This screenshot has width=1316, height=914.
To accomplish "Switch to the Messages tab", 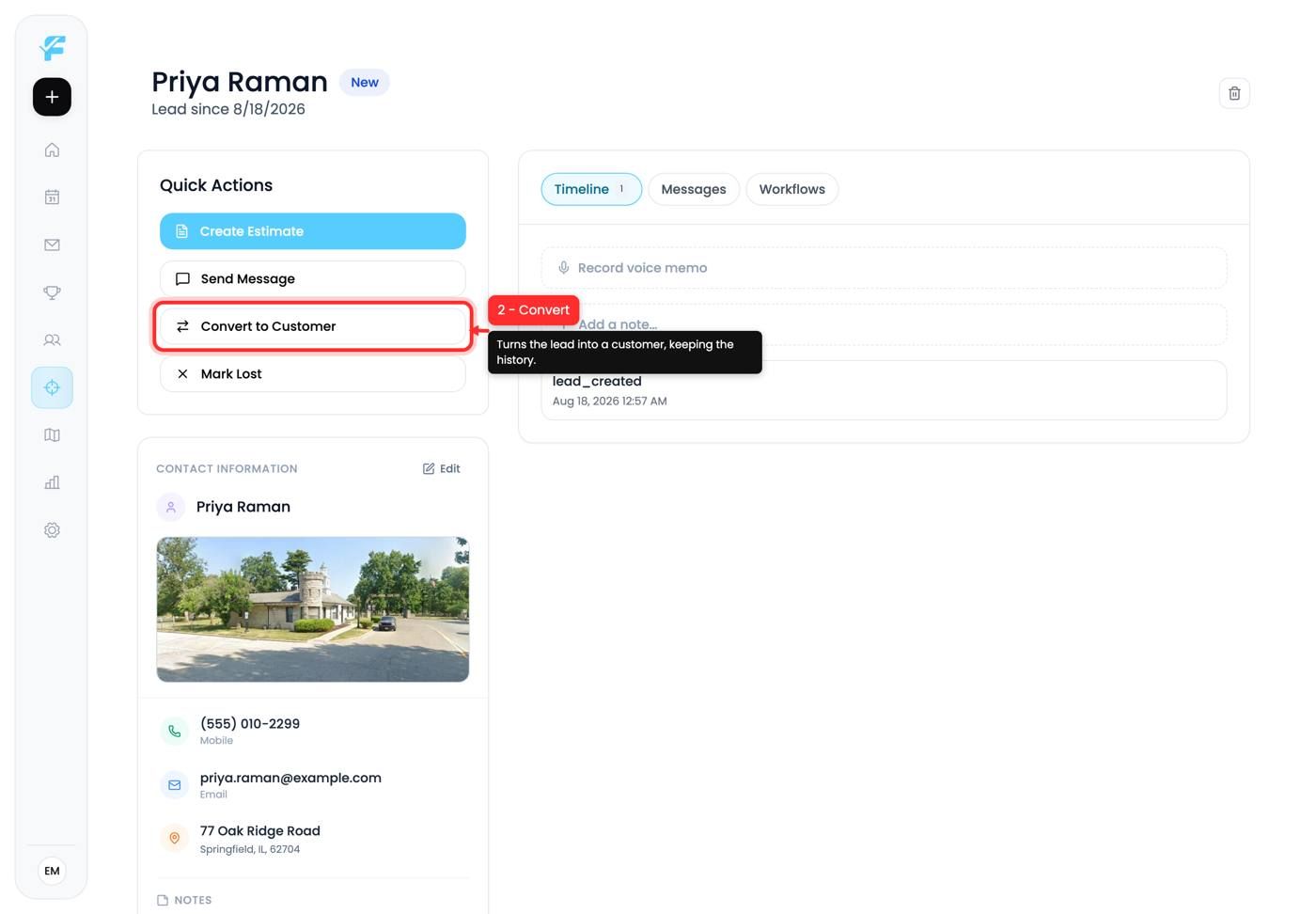I will (x=694, y=189).
